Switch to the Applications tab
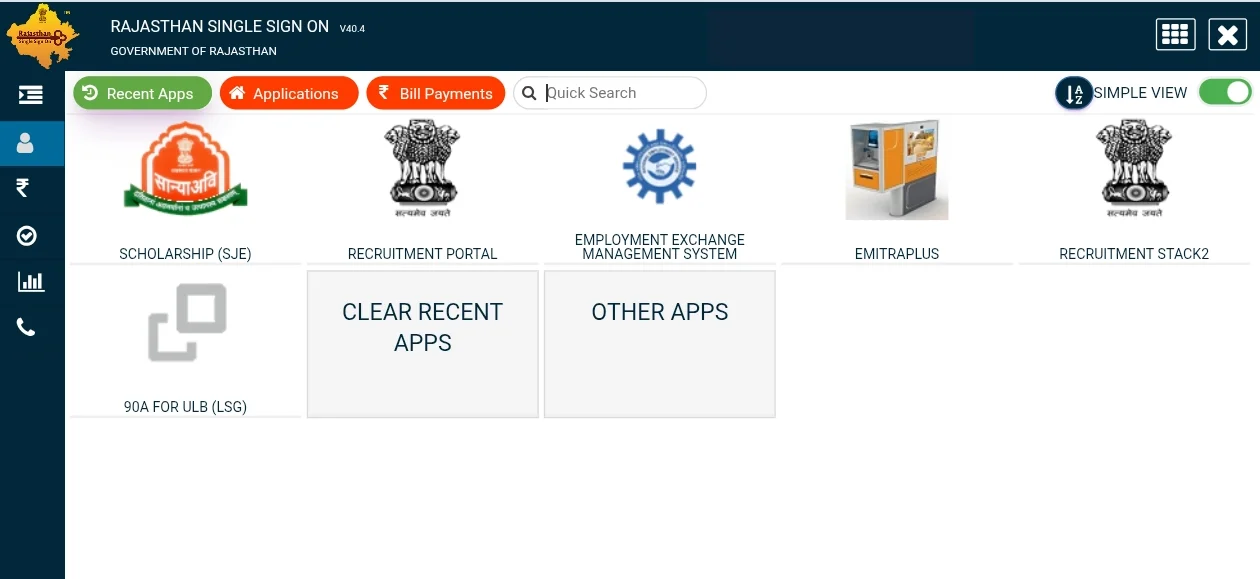Image resolution: width=1260 pixels, height=579 pixels. pos(288,94)
